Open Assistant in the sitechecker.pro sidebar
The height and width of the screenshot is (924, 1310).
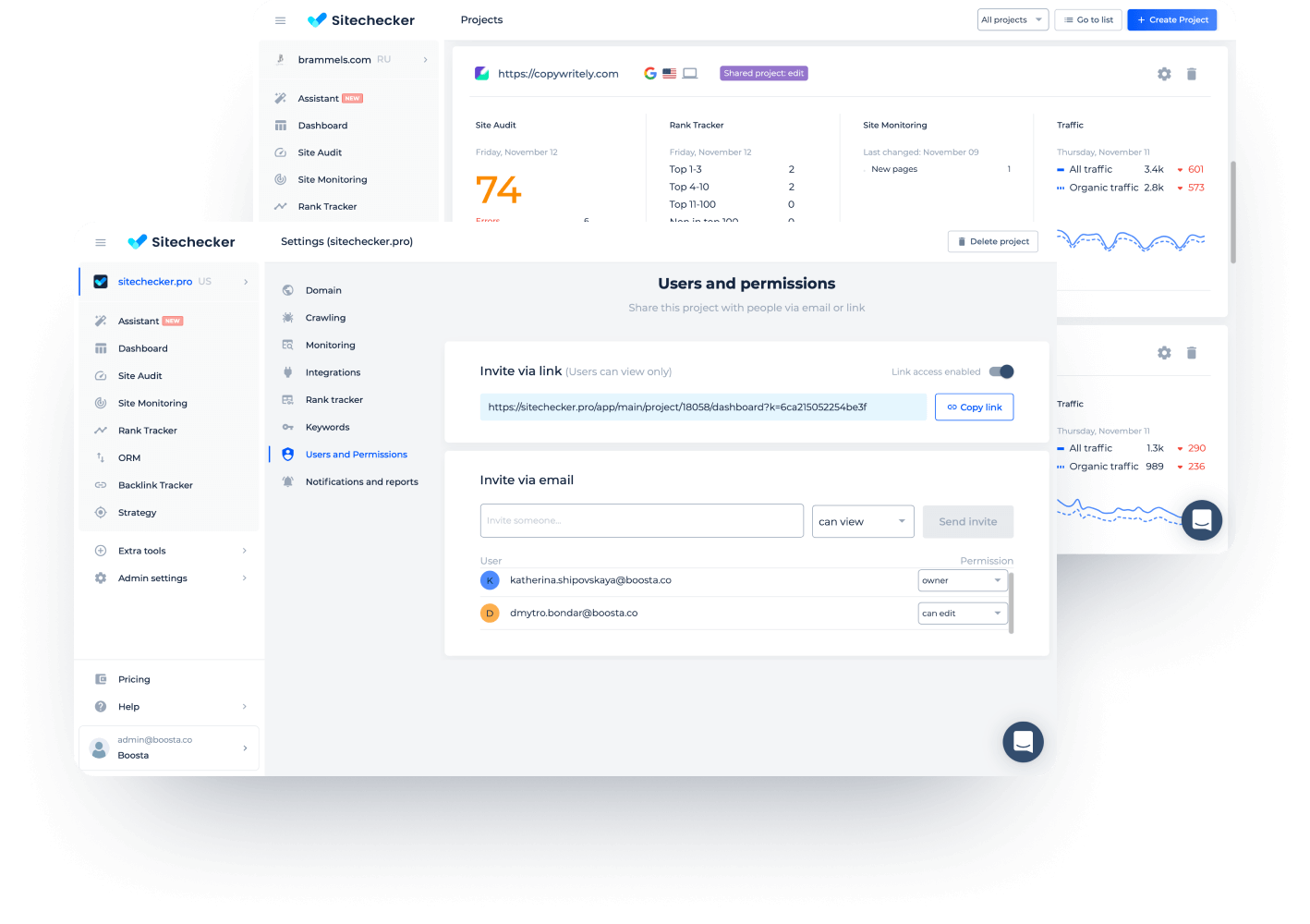138,321
